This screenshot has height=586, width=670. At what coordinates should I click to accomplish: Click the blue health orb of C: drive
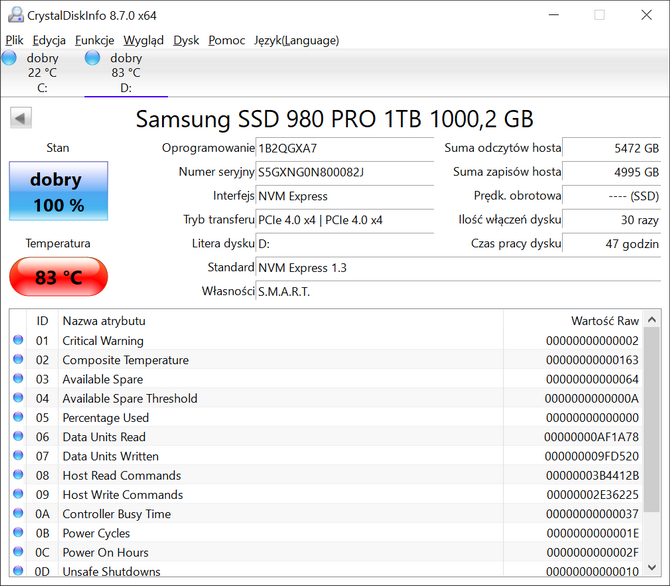coord(9,58)
